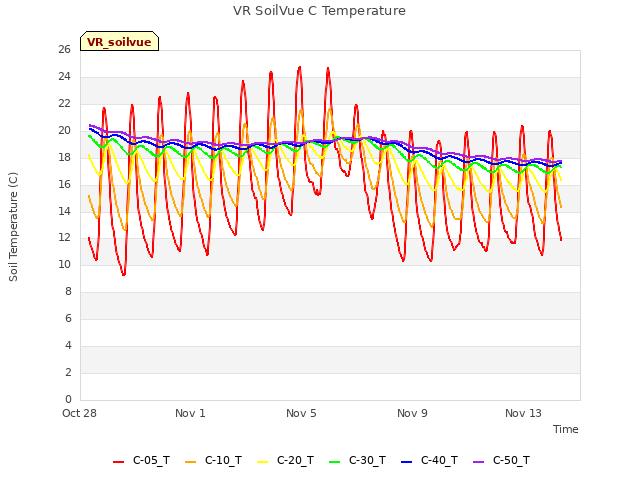Click the Soil Temperature (C) axis title
Viewport: 640px width, 480px height.
pyautogui.click(x=13, y=227)
